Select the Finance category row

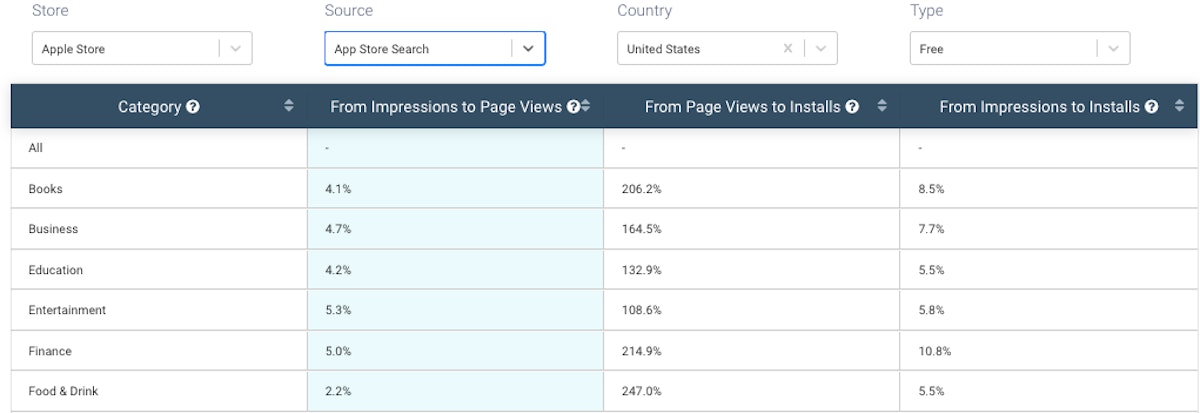coord(50,351)
